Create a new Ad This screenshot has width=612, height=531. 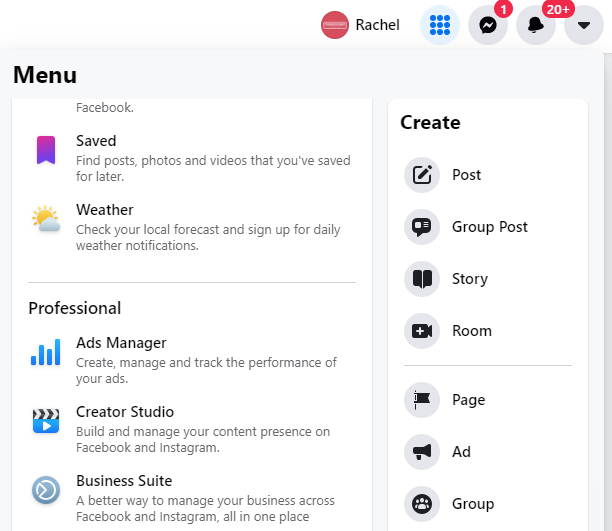488,452
